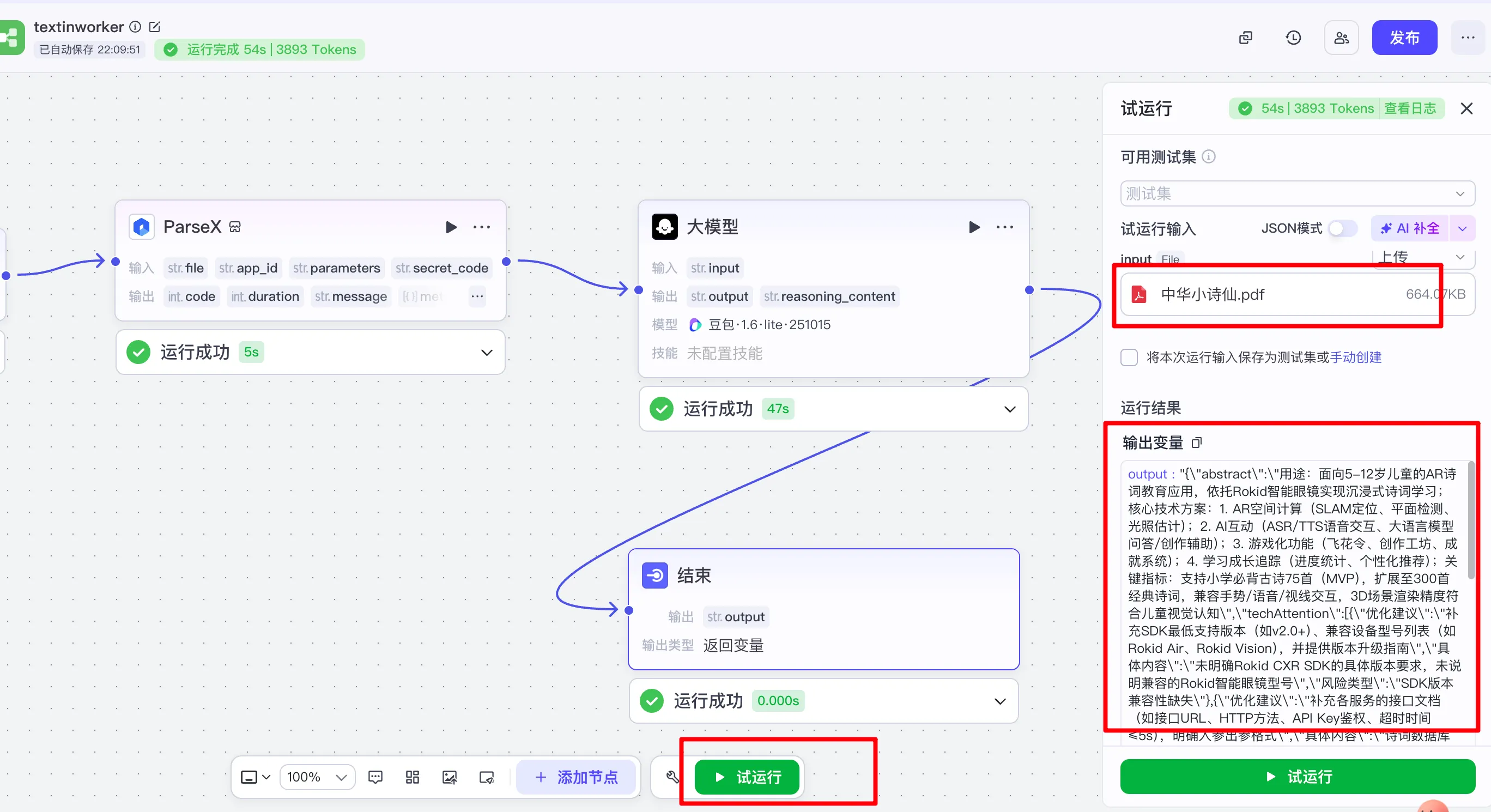1491x812 pixels.
Task: Check 将本次运行输入保存为测试集 checkbox
Action: tap(1129, 357)
